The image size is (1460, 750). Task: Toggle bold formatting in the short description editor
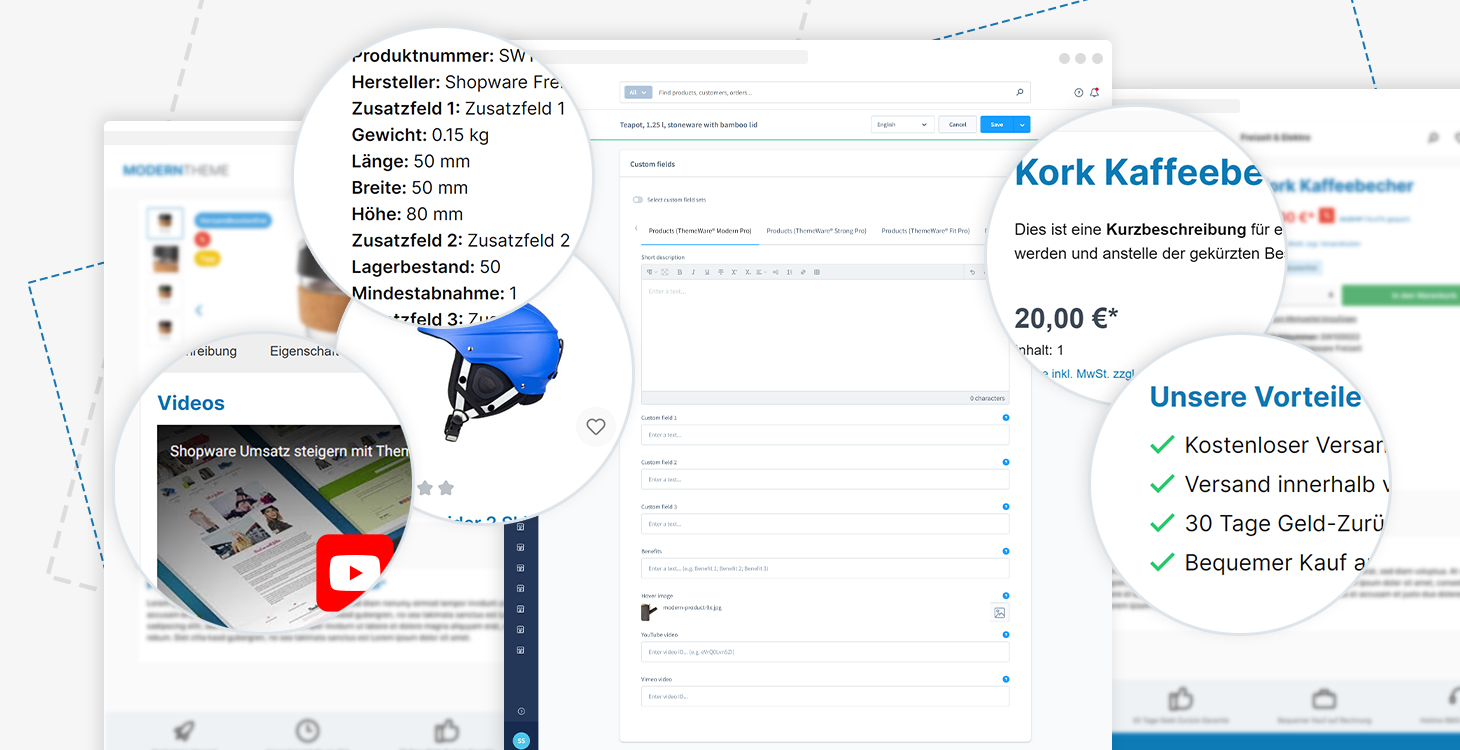click(680, 272)
